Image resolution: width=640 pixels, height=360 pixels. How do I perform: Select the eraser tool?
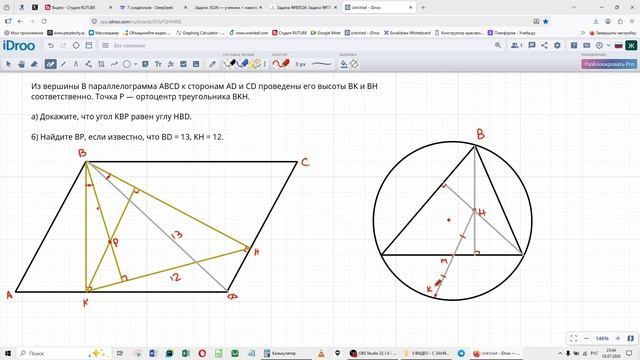(34, 64)
